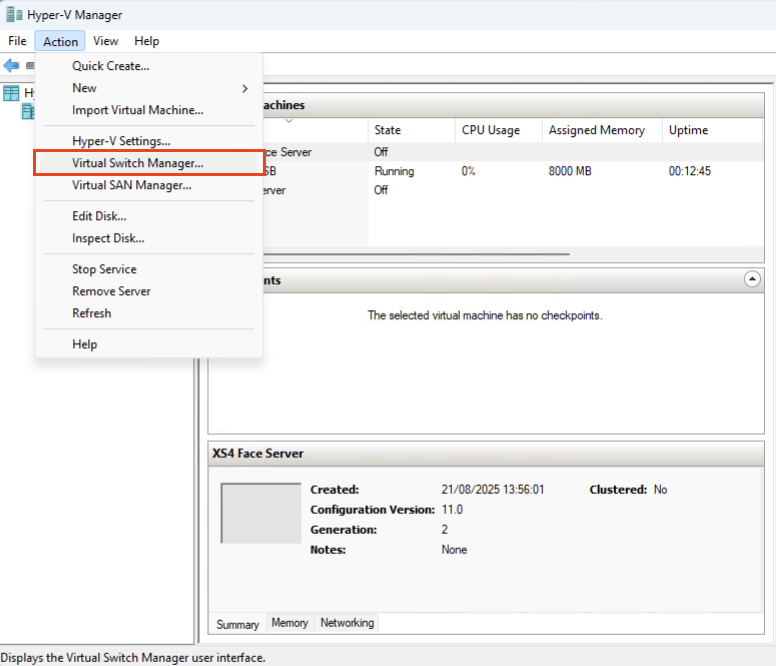Click the 00:12:45 uptime value
This screenshot has height=666, width=776.
[x=689, y=171]
